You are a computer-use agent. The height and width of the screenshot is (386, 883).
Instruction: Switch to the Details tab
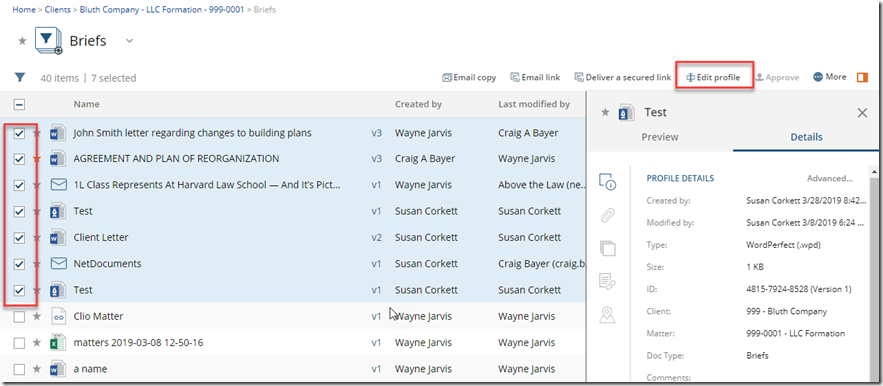806,137
